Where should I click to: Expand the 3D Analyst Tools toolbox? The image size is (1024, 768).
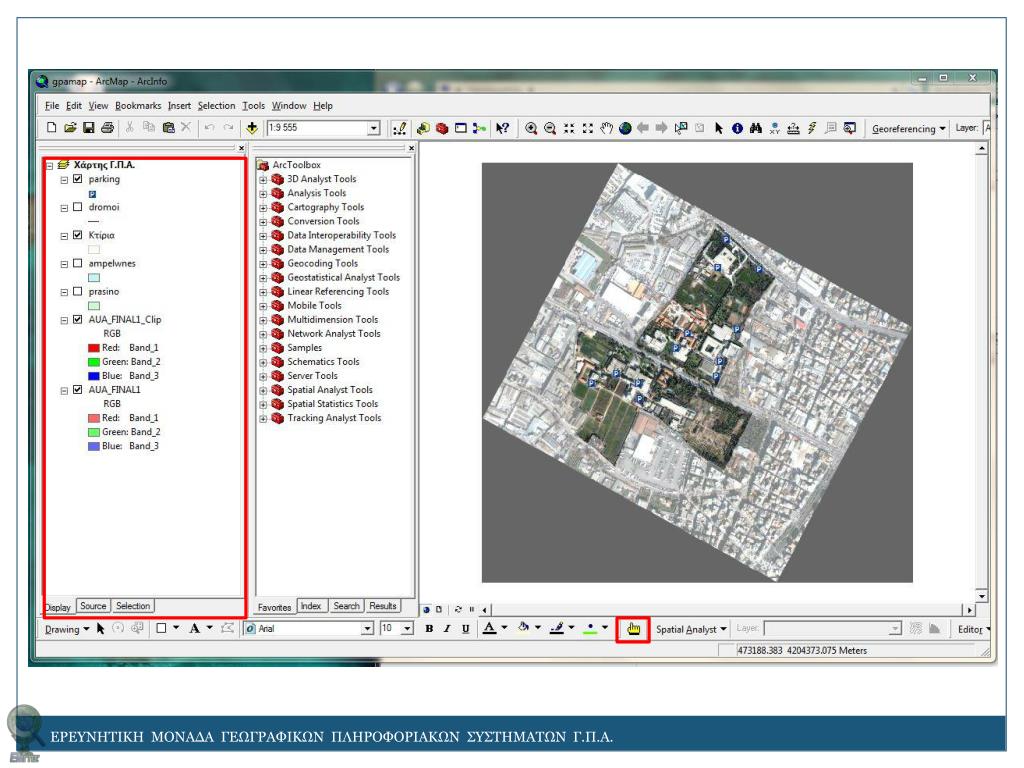tap(263, 180)
